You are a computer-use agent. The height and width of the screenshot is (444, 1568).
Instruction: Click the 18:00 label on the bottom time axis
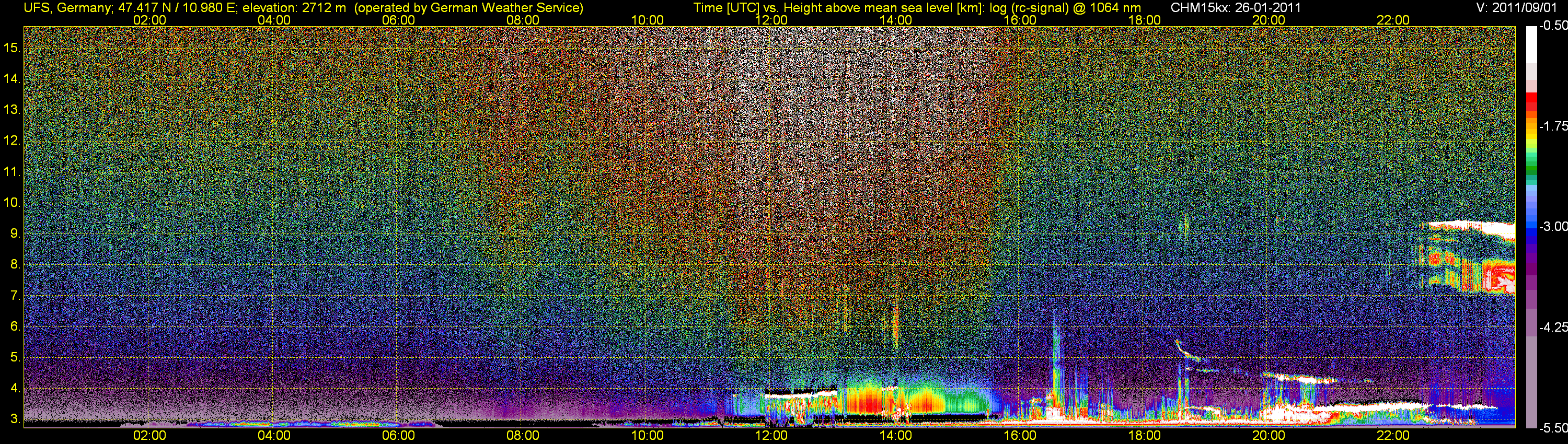click(1144, 436)
